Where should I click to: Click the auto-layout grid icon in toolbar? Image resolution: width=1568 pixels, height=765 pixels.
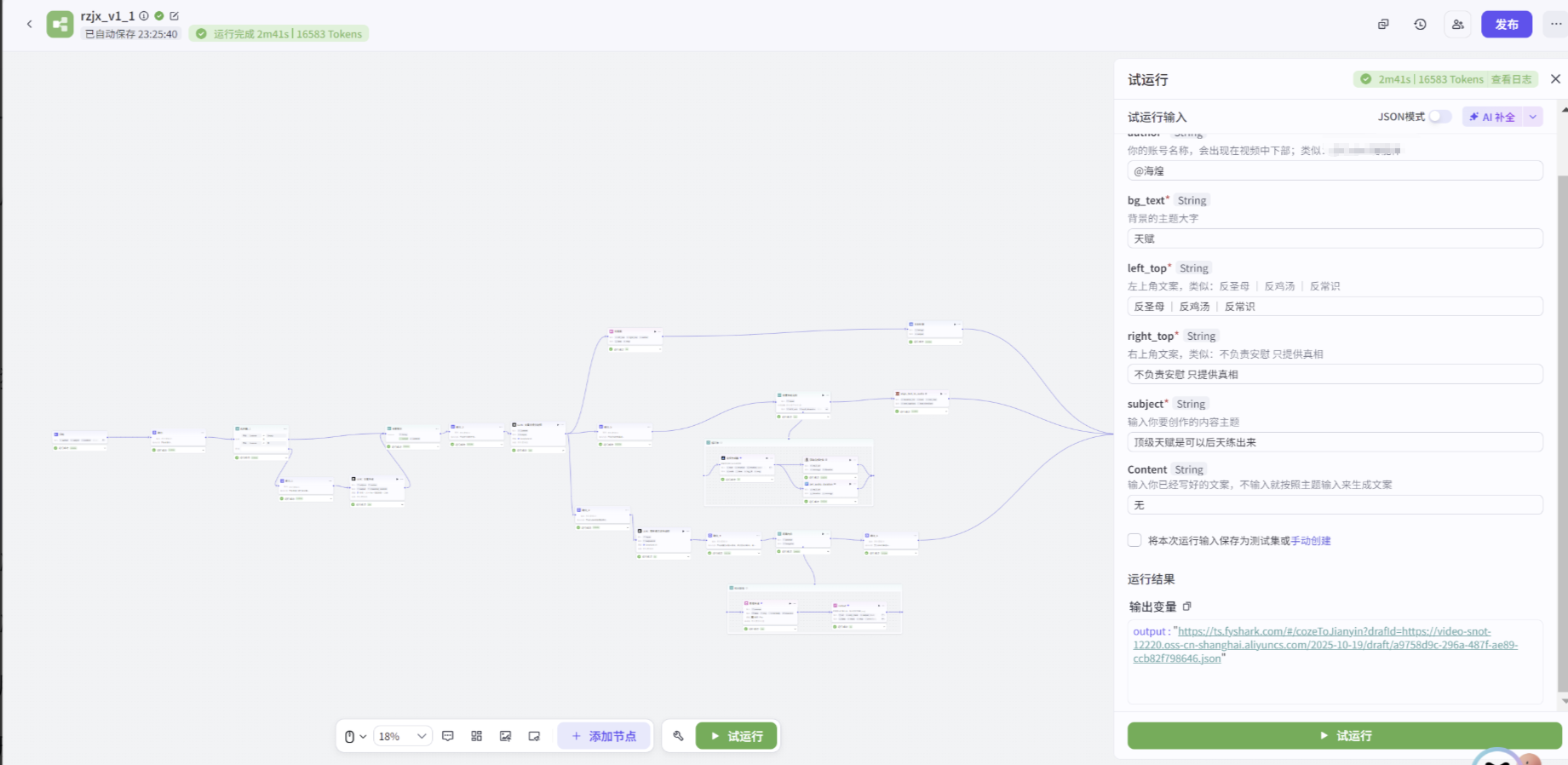coord(477,736)
